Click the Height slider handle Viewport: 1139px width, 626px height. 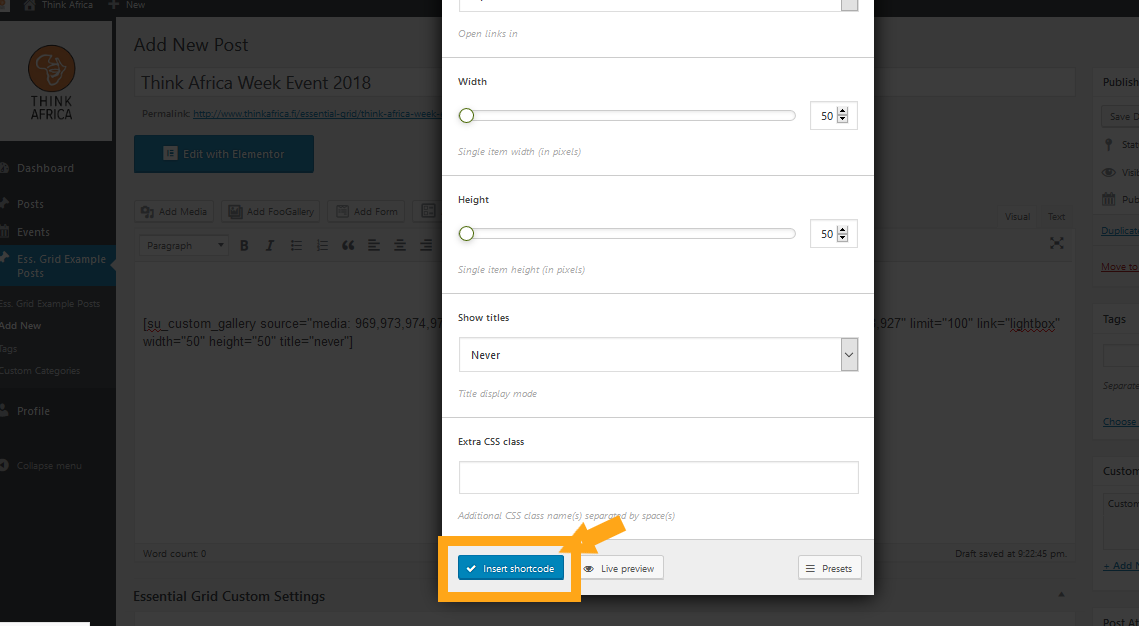(466, 233)
